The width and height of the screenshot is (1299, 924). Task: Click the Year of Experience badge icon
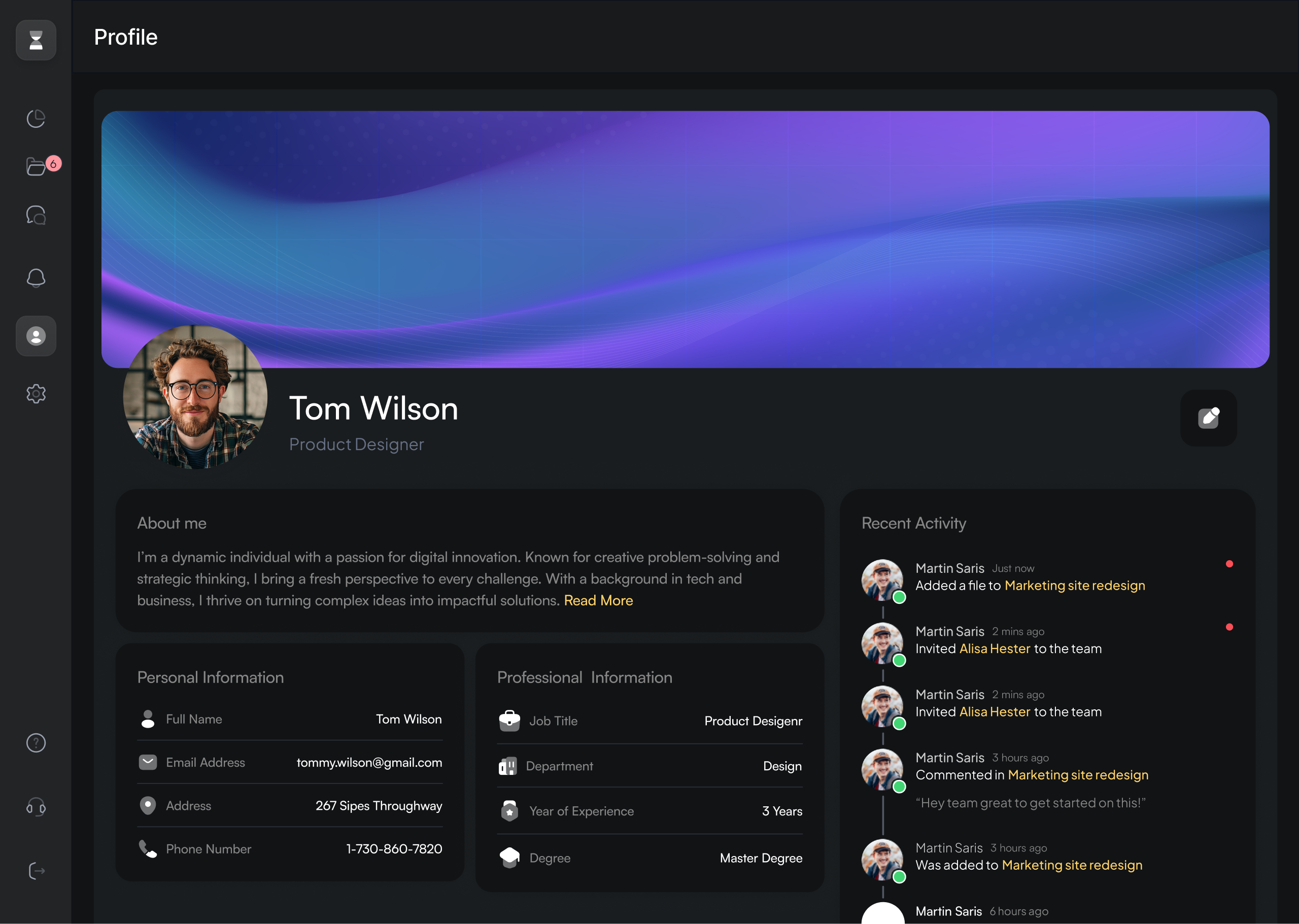pos(509,811)
